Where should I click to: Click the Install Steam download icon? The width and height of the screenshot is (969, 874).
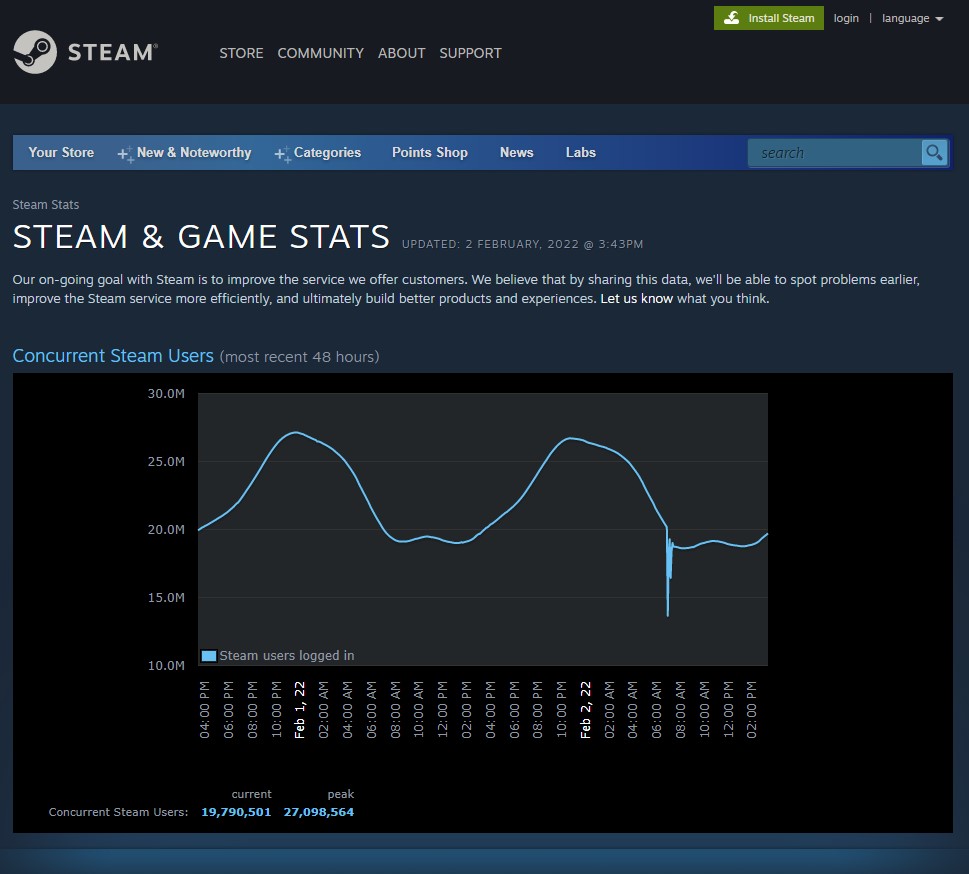732,18
